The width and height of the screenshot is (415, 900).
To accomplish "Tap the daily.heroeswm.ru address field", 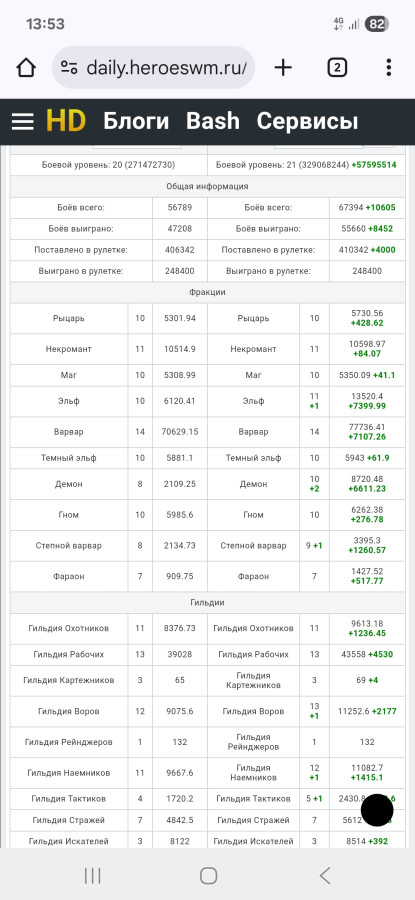I will pos(153,68).
